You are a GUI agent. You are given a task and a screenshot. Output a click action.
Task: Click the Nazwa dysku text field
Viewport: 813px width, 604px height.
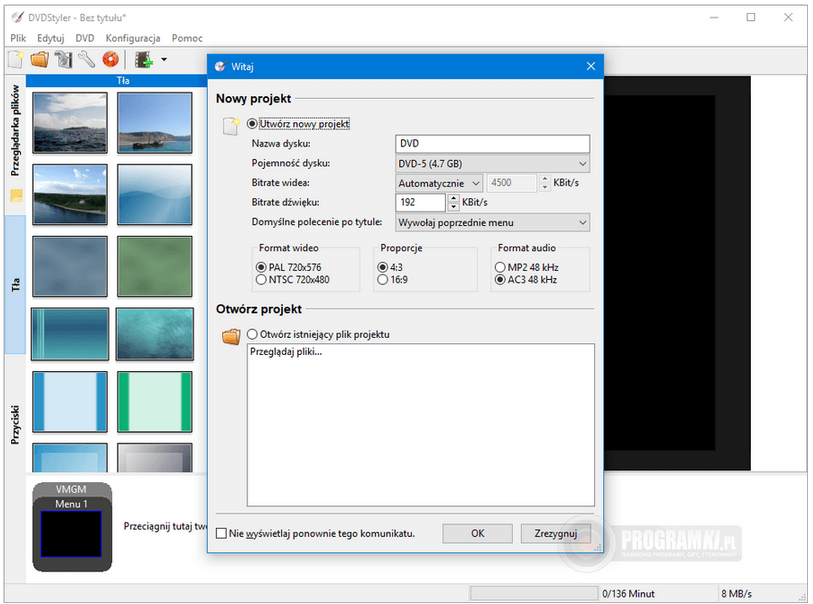(x=492, y=144)
